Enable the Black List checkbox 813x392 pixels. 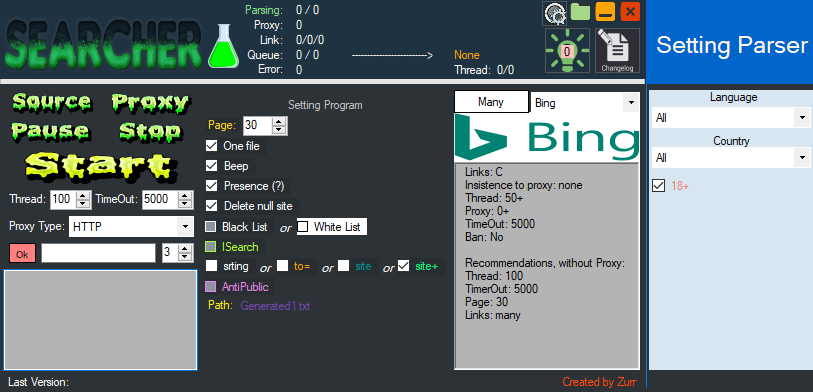(x=211, y=227)
